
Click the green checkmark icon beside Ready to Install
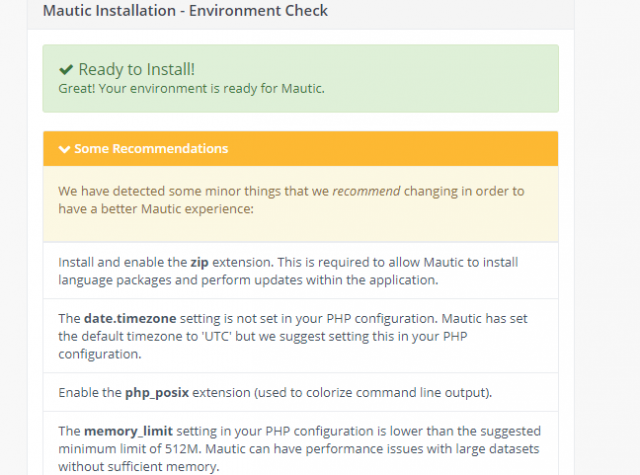coord(66,69)
